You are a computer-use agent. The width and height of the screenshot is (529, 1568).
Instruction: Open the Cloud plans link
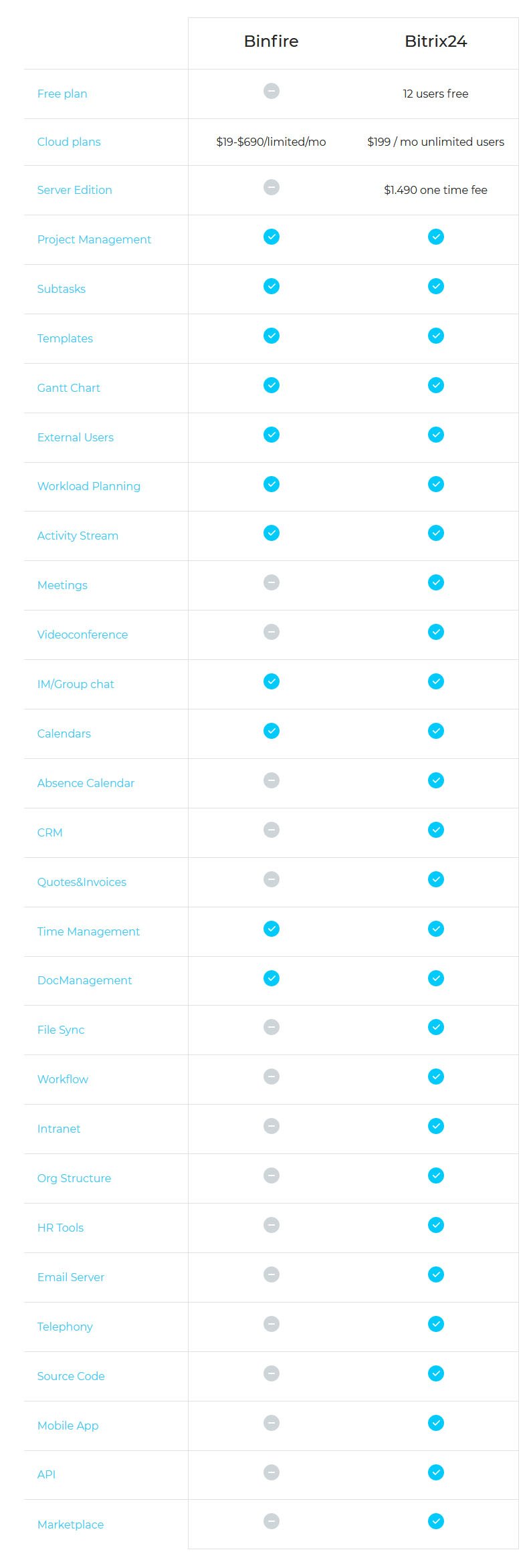[x=69, y=142]
